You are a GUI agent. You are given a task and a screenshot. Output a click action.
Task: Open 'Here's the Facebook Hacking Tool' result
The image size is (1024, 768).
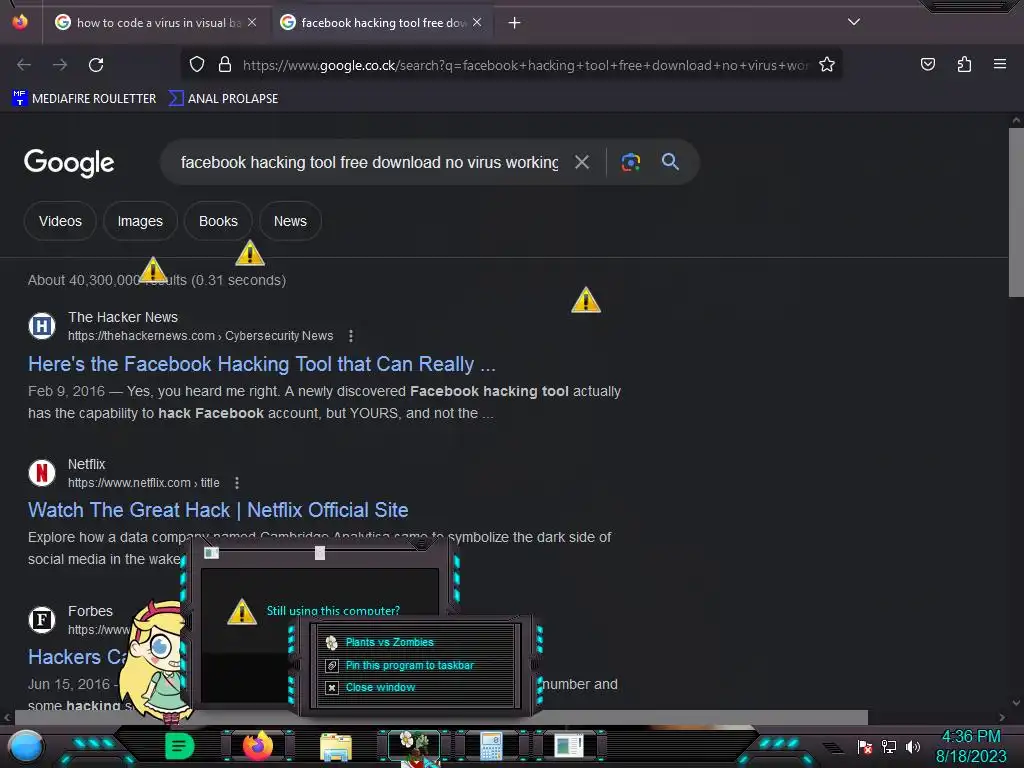pos(262,364)
